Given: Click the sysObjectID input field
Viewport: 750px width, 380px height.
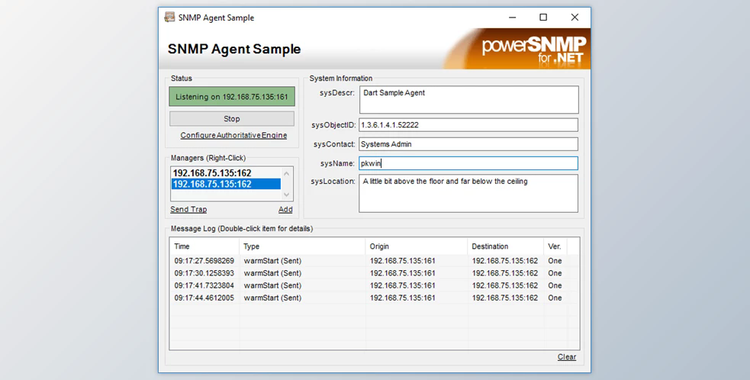Looking at the screenshot, I should pyautogui.click(x=469, y=125).
